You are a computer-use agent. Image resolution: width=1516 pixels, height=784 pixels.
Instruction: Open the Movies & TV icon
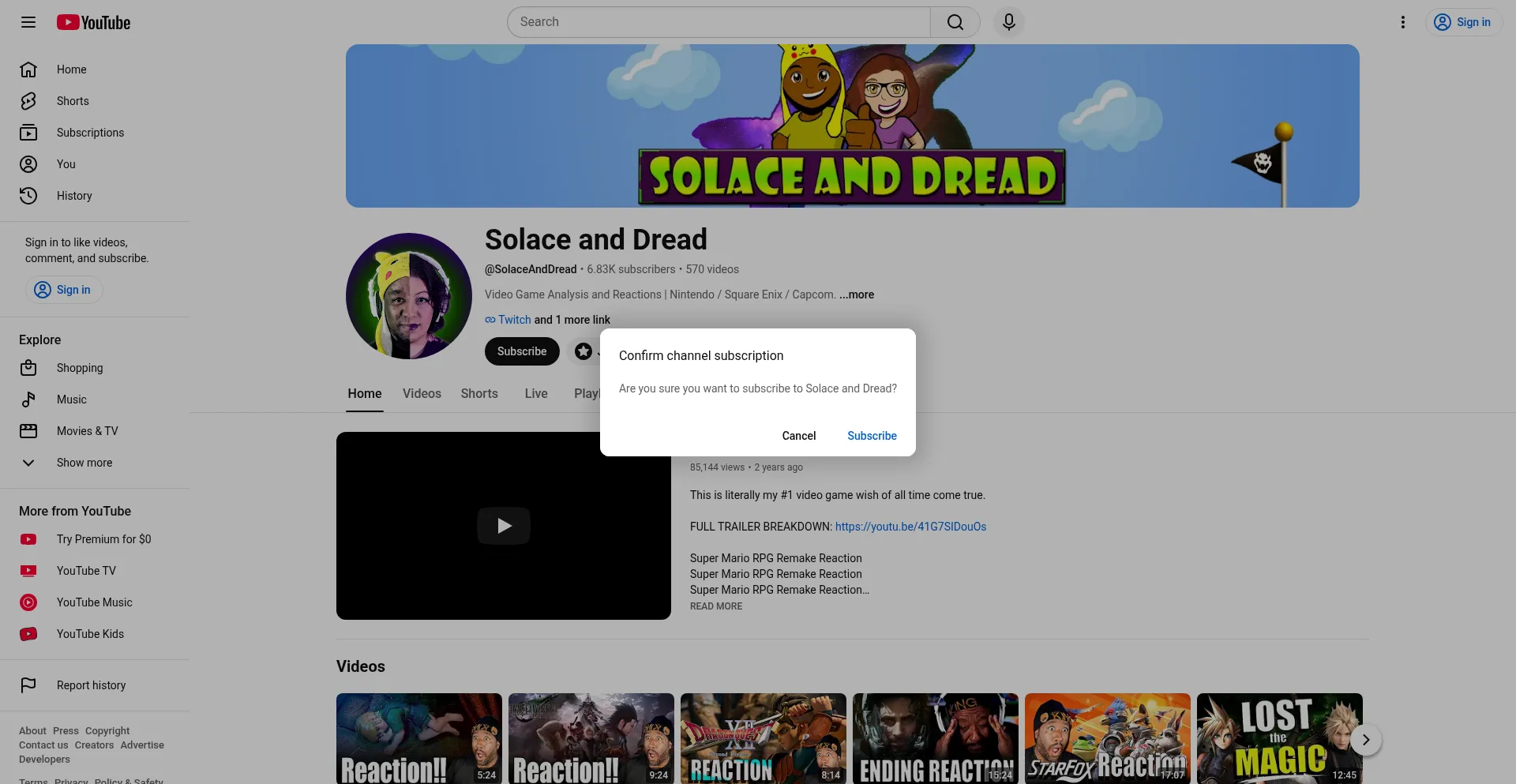tap(28, 431)
